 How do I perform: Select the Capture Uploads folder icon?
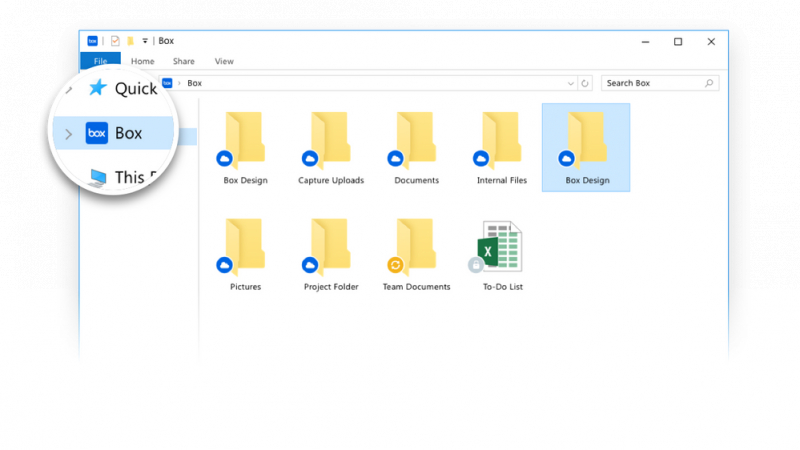point(330,139)
